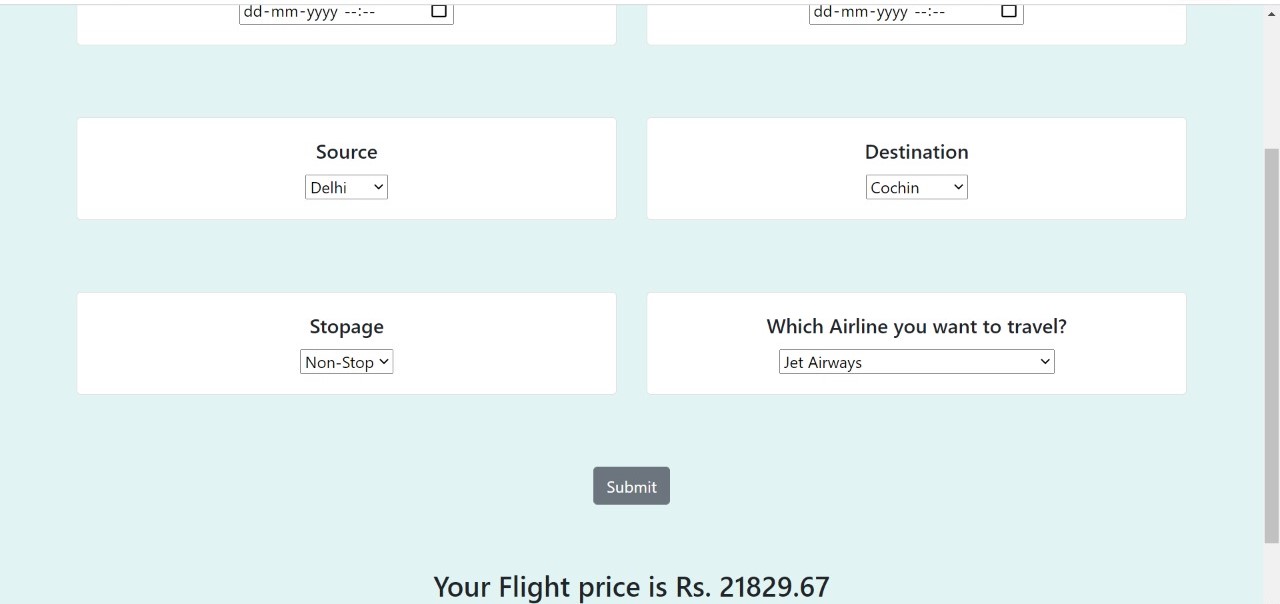Click the calendar icon beside the left dd-mm-yyyy field
Image resolution: width=1280 pixels, height=604 pixels.
point(437,11)
